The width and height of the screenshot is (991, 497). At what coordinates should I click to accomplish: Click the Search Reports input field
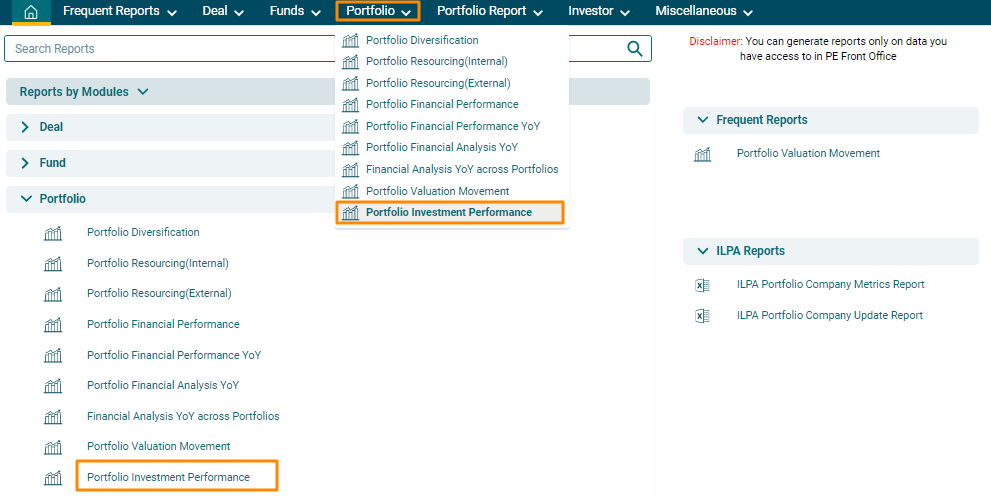[310, 49]
